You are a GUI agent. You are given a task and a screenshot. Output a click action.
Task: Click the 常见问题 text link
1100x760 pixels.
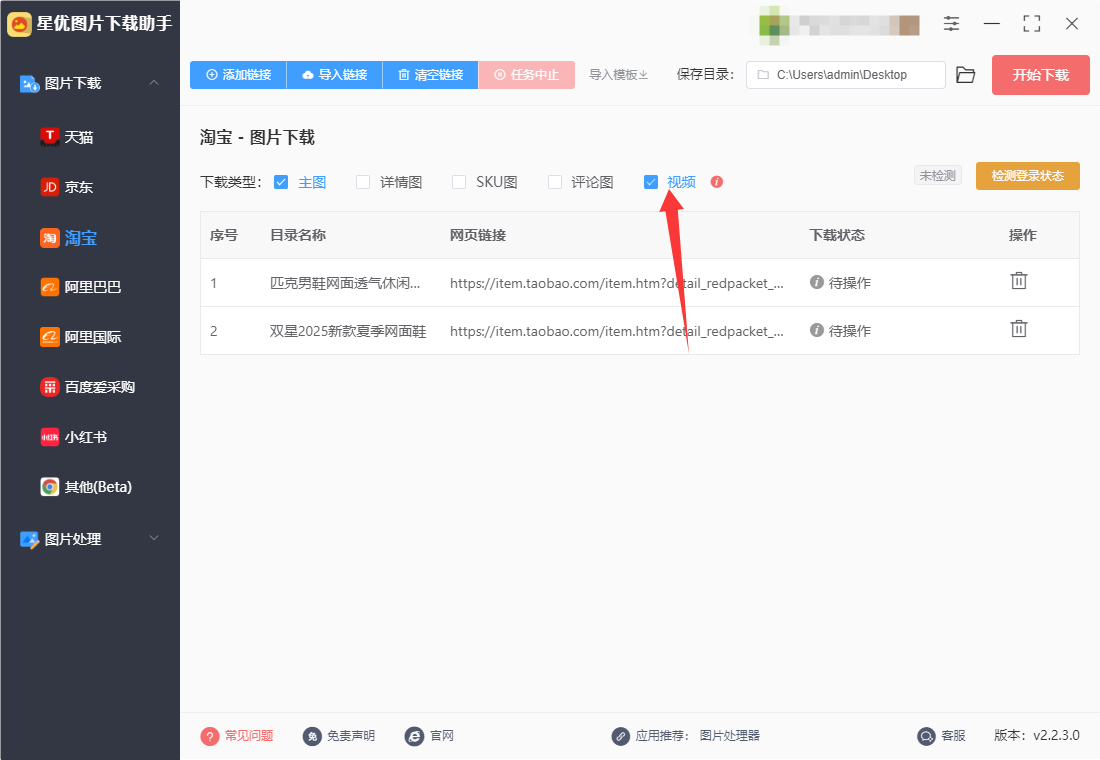coord(249,735)
